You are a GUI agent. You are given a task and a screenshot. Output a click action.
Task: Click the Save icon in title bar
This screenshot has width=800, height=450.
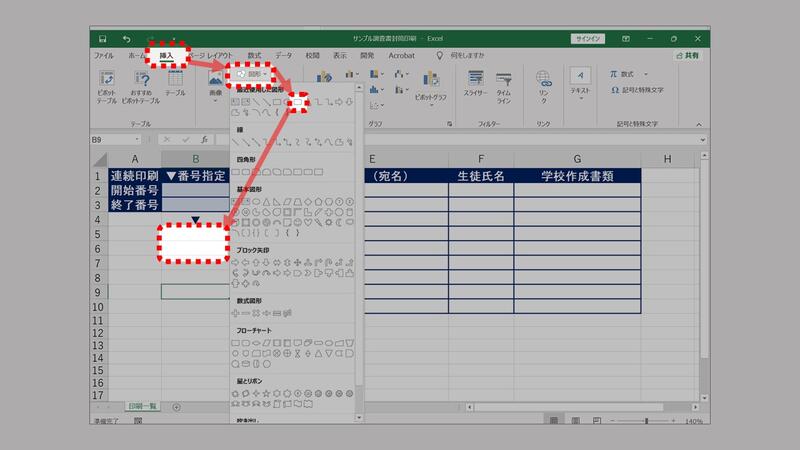[x=103, y=39]
